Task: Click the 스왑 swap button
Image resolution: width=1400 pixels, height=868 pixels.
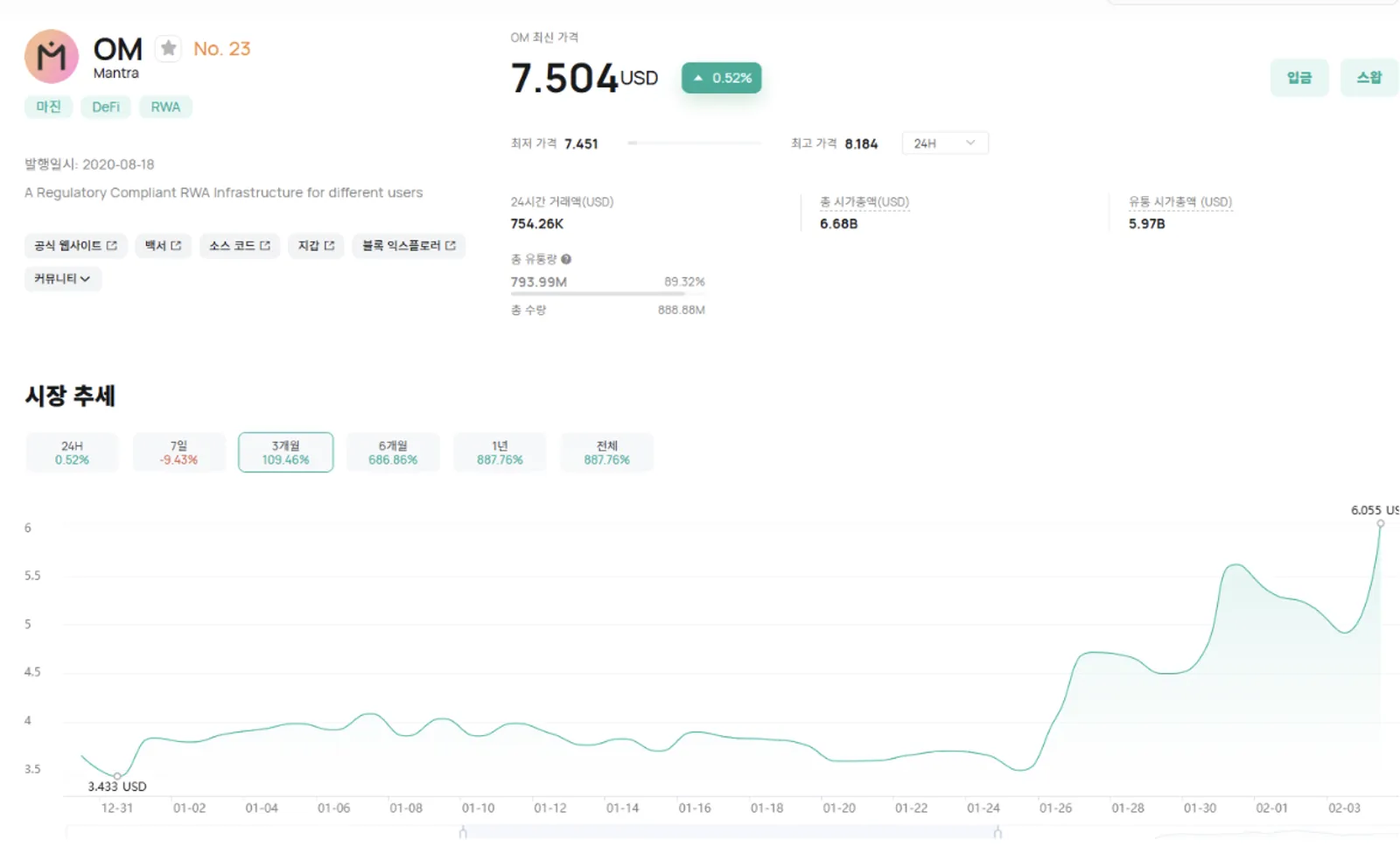Action: [1369, 78]
